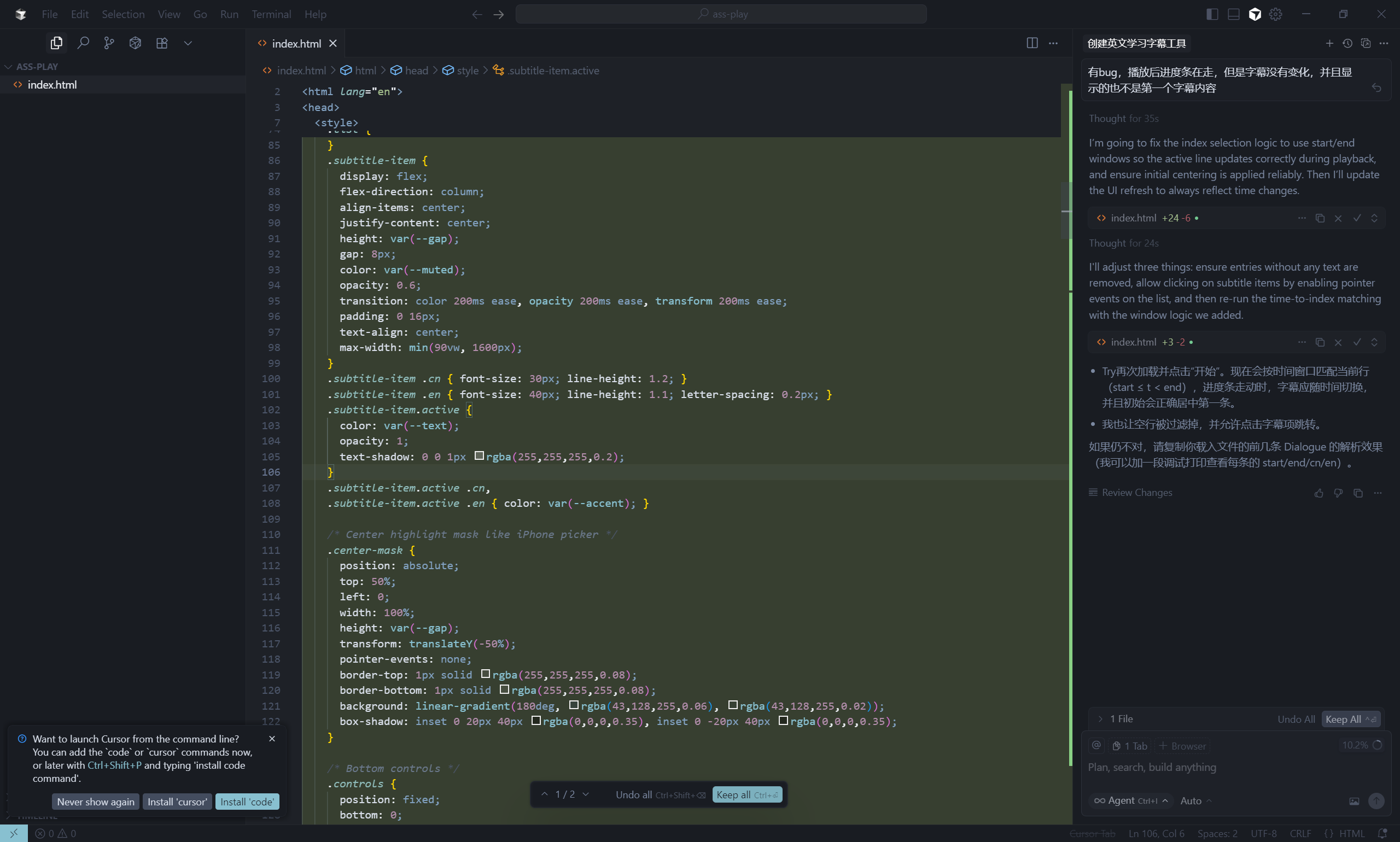Toggle the bottom panel layout icon
The width and height of the screenshot is (1400, 842).
click(1233, 14)
